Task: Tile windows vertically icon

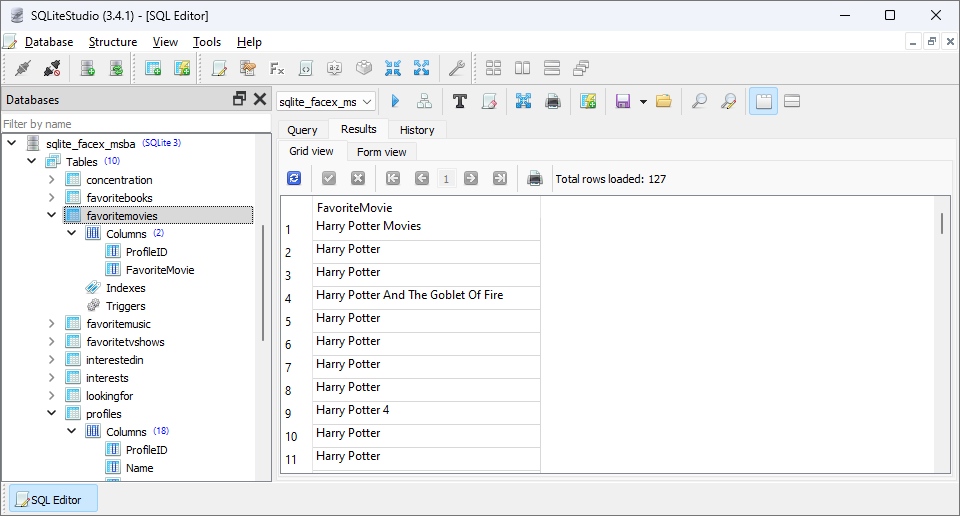Action: (x=552, y=68)
